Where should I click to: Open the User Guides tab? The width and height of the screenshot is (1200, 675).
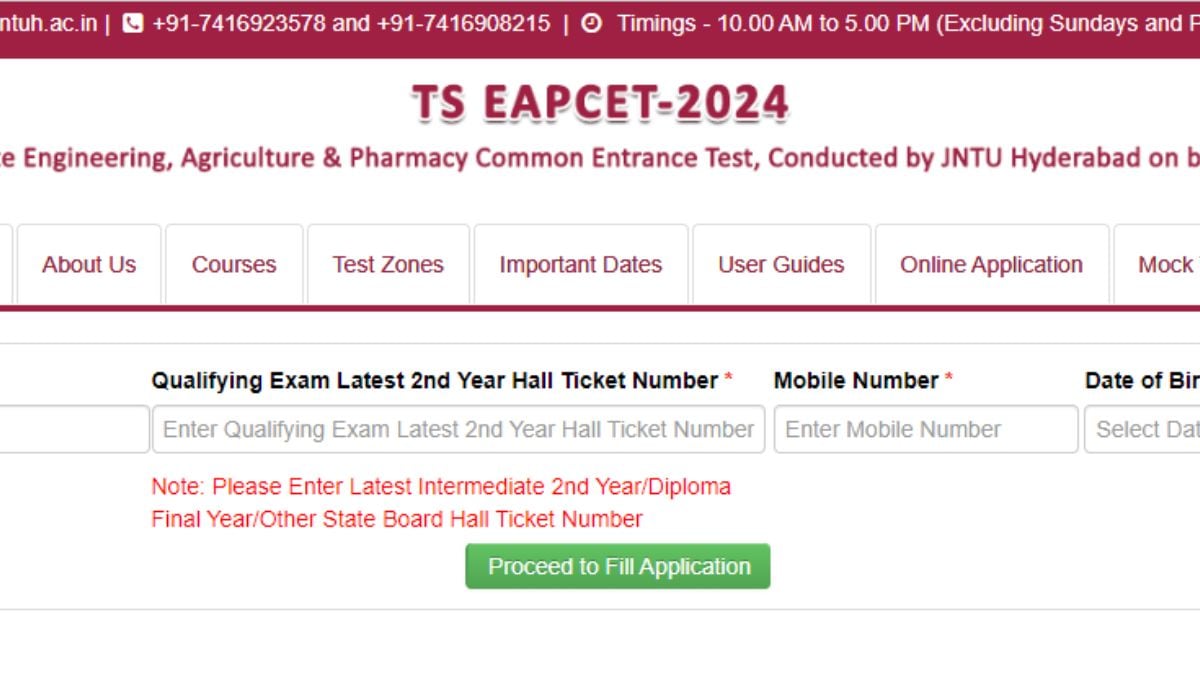[781, 265]
